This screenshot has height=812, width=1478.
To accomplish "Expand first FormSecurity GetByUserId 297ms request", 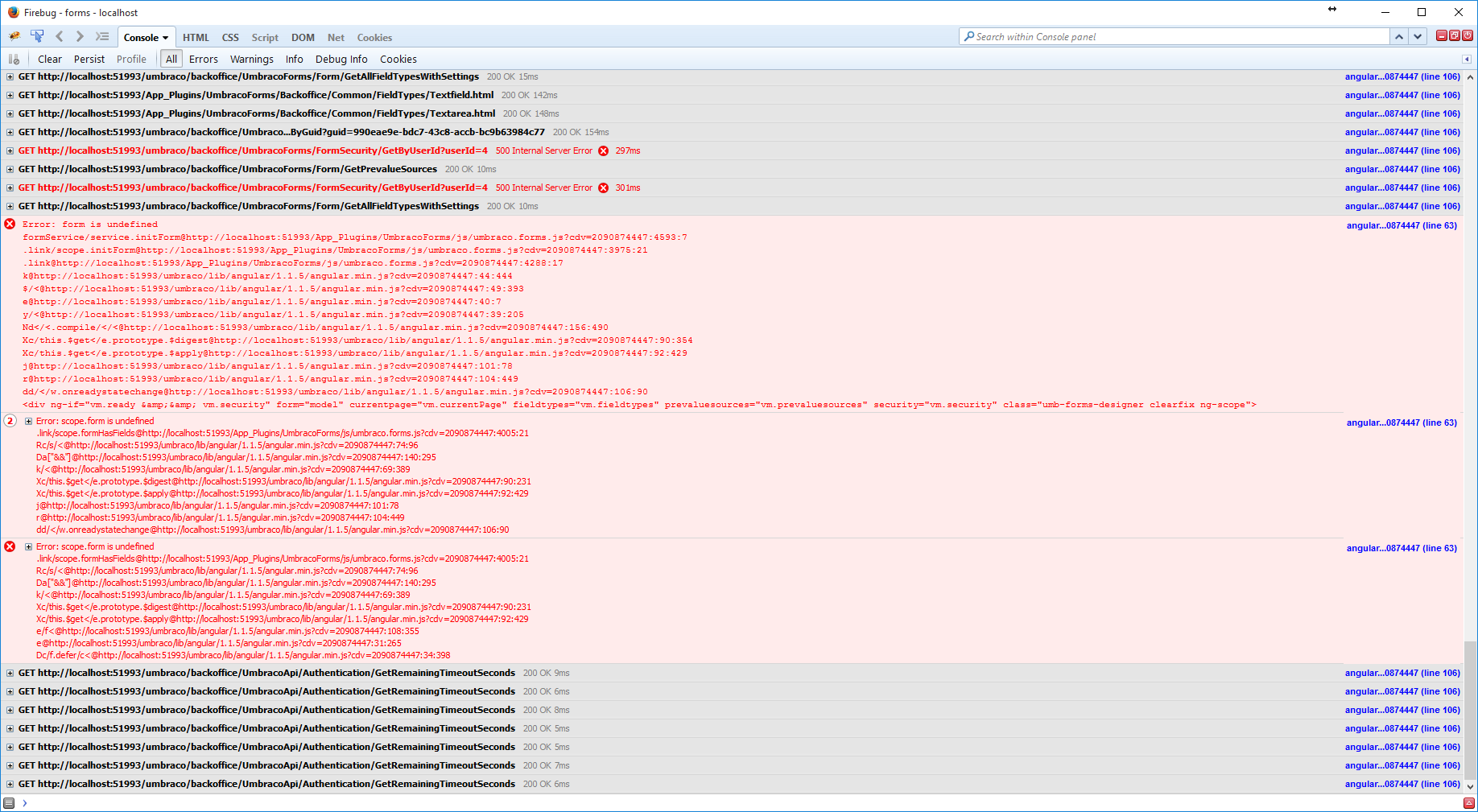I will pos(10,151).
